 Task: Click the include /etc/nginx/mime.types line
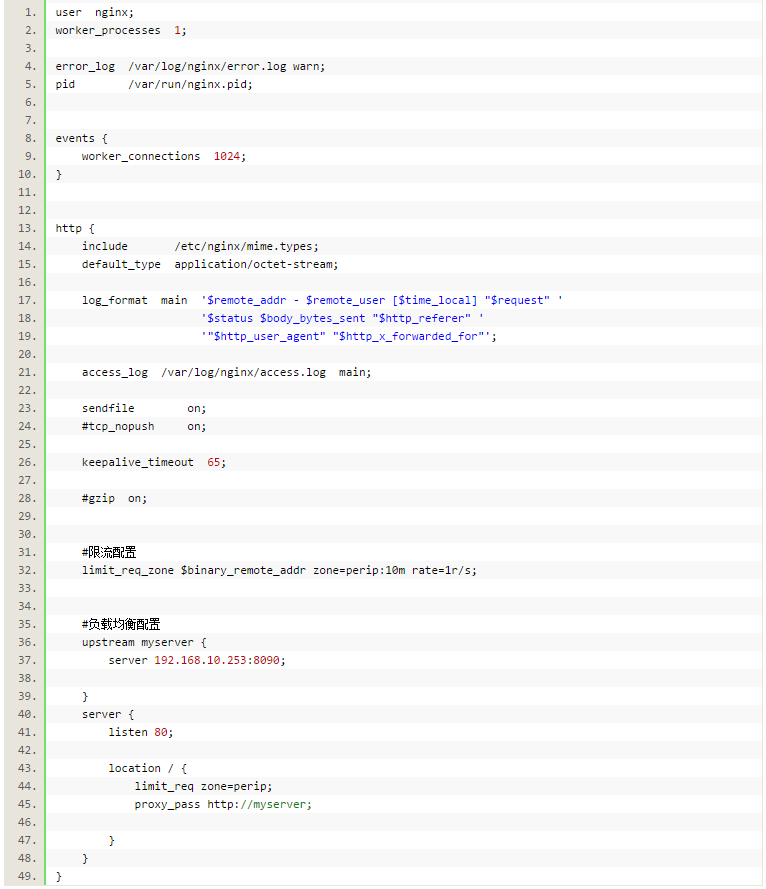point(200,247)
